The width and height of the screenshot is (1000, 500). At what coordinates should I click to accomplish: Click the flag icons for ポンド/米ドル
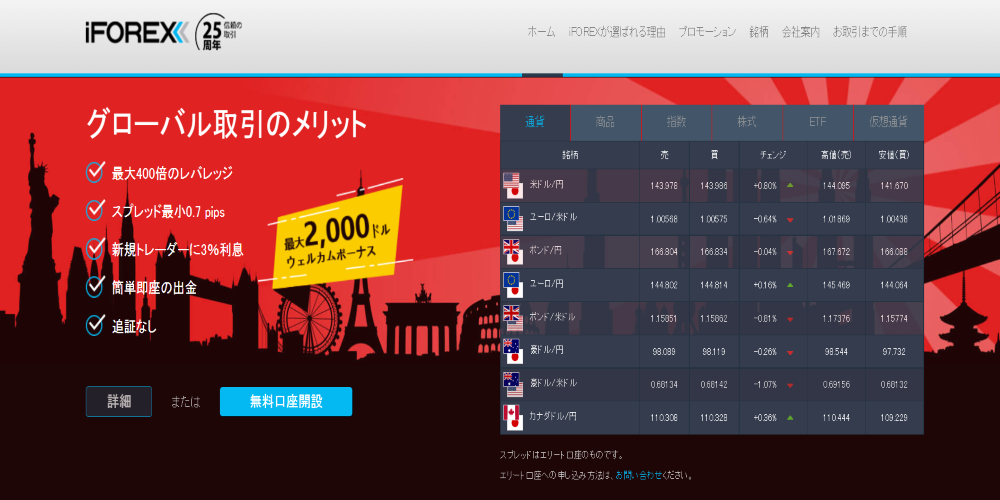pos(513,318)
